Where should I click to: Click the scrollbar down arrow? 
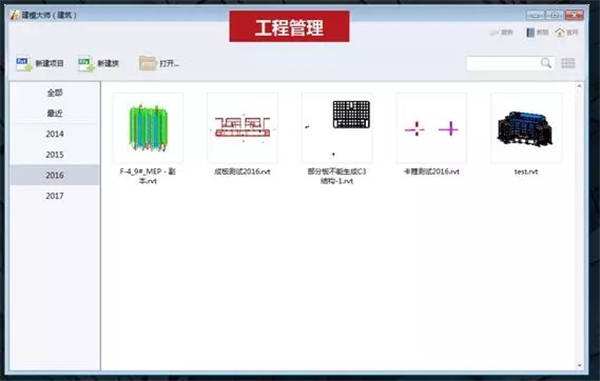pos(579,366)
